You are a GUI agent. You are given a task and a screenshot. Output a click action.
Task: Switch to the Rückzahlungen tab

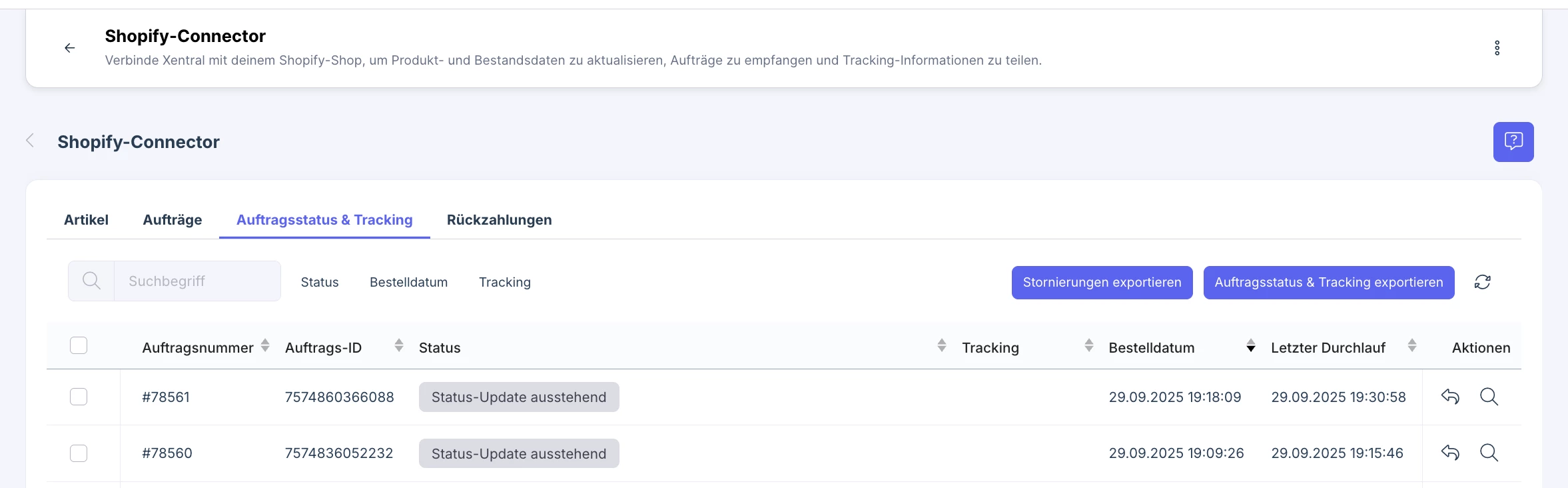pyautogui.click(x=499, y=220)
